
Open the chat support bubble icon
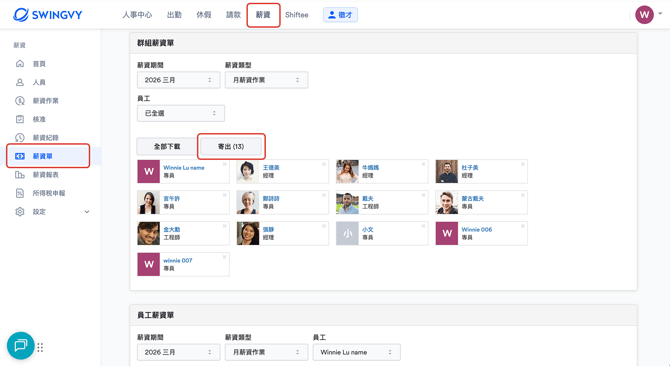point(21,346)
